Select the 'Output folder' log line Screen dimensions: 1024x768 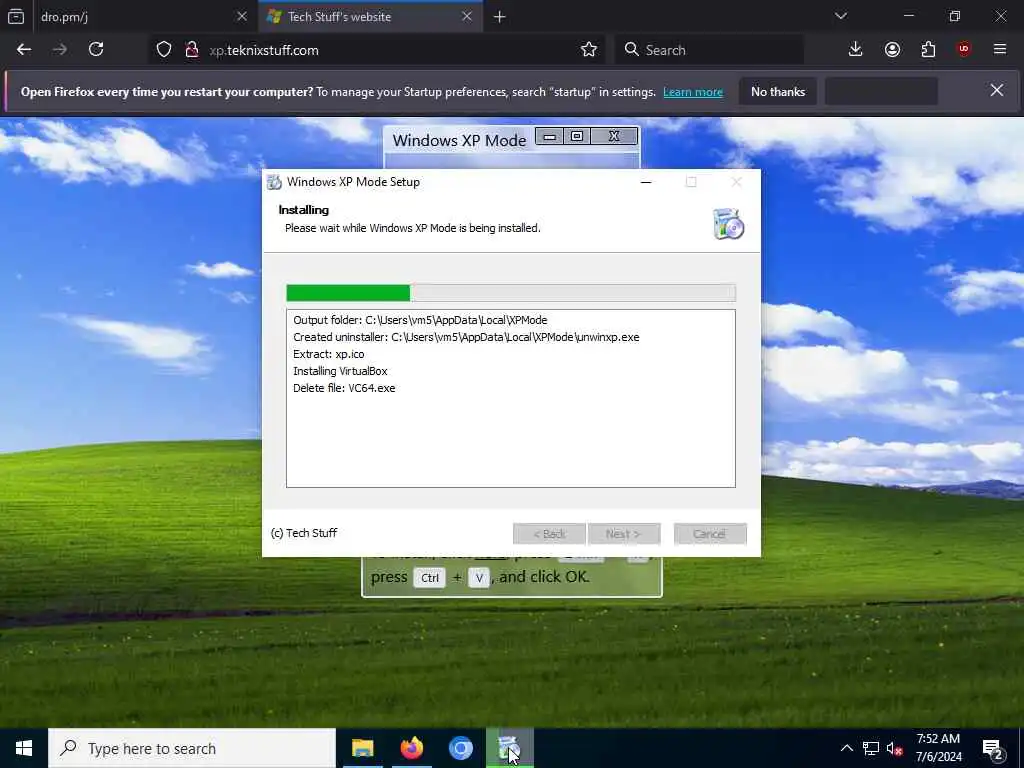coord(420,320)
